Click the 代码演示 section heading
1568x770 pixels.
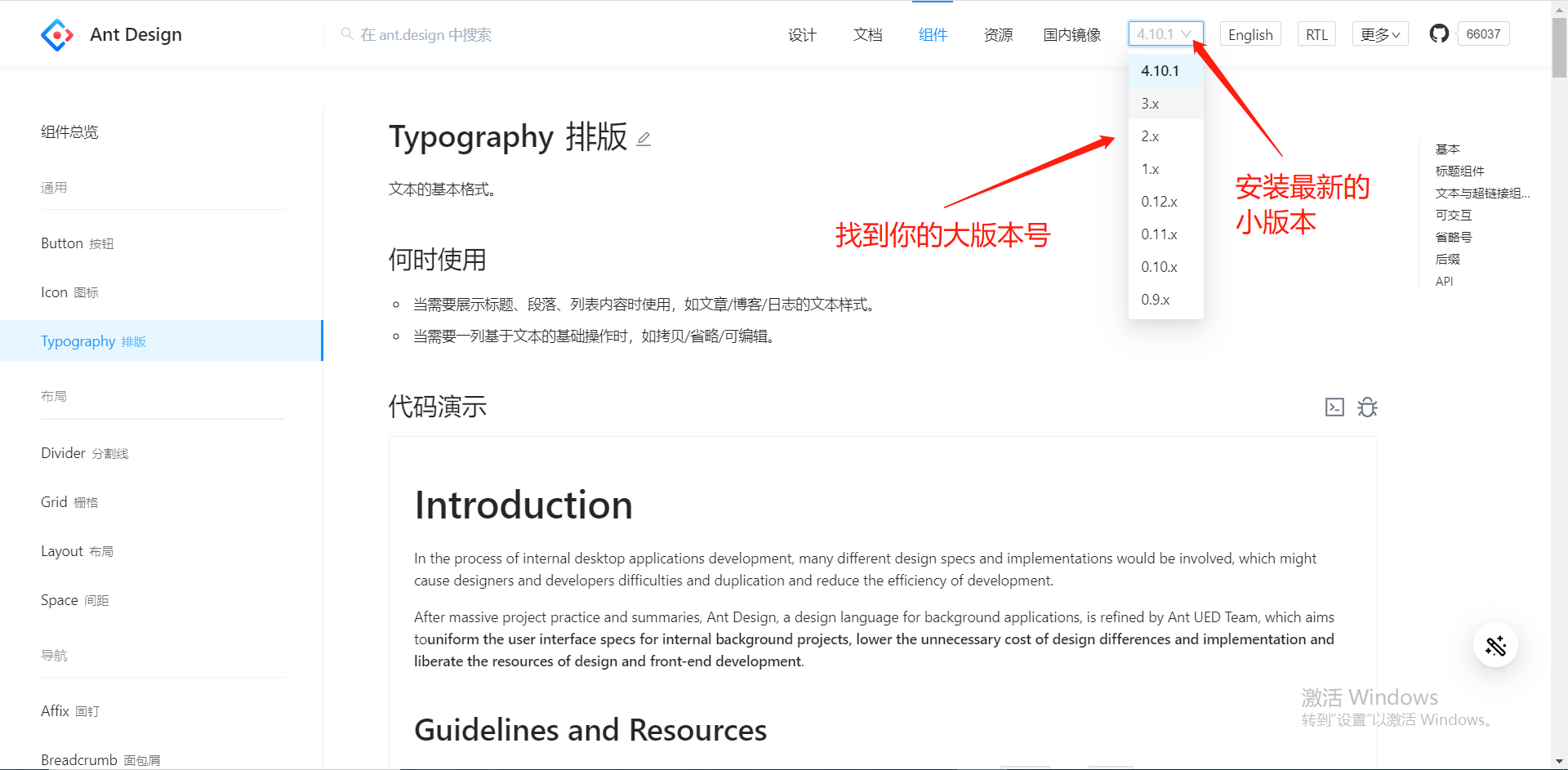[x=438, y=407]
